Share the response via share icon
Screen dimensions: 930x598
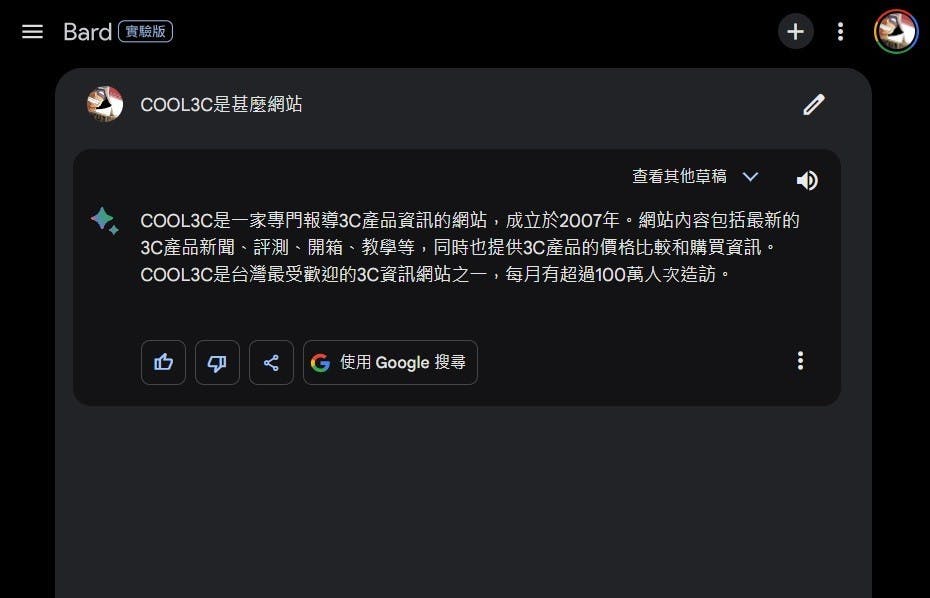271,362
